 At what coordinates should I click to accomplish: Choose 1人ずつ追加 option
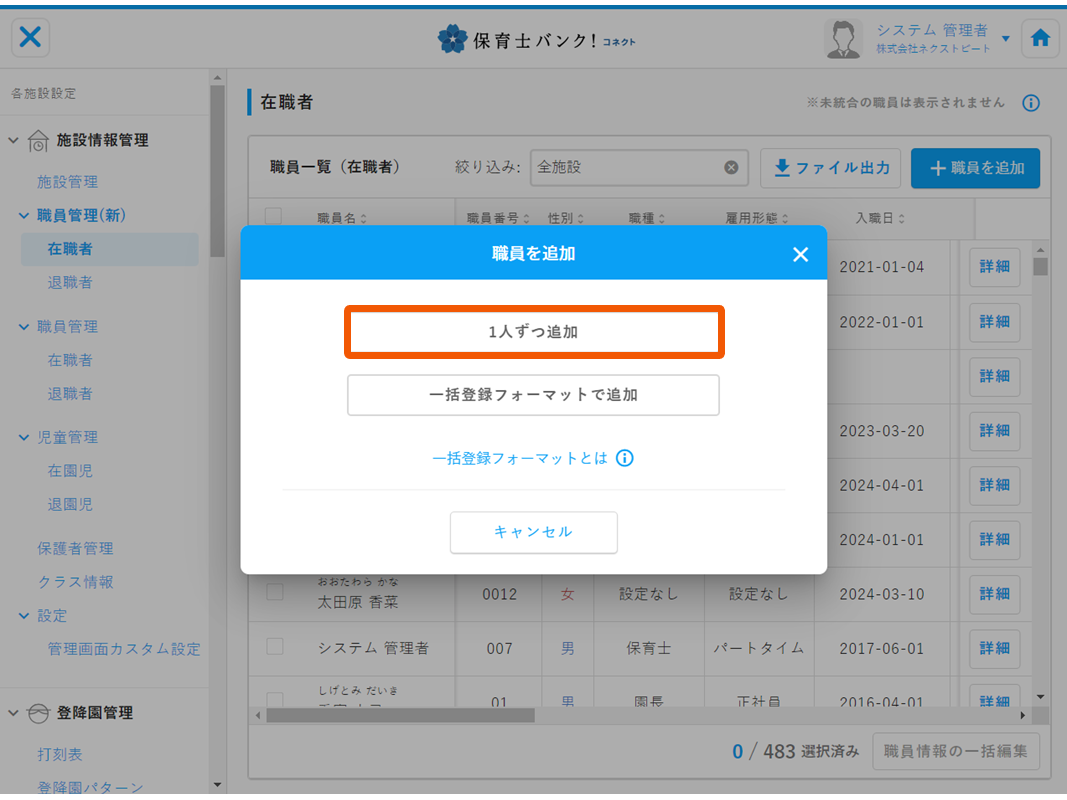(x=533, y=333)
